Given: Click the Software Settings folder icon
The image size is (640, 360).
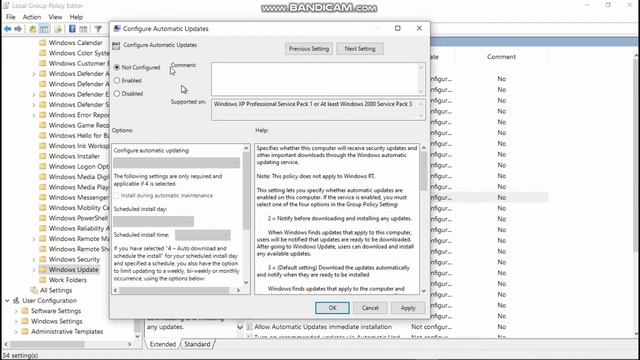Looking at the screenshot, I should pos(25,311).
